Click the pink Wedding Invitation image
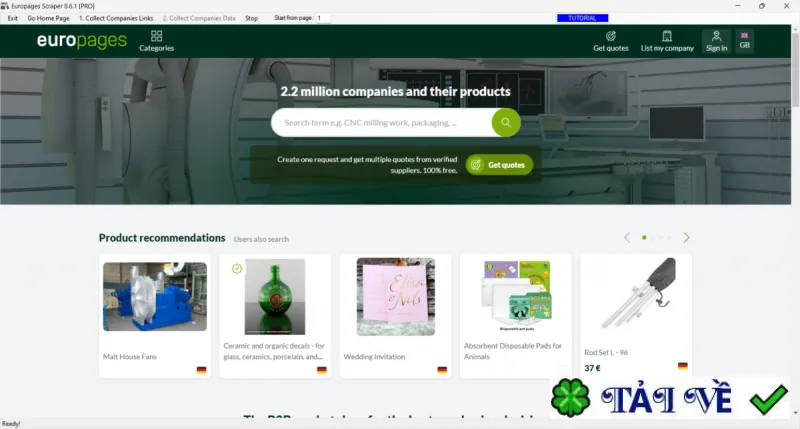Viewport: 800px width, 429px height. point(395,296)
